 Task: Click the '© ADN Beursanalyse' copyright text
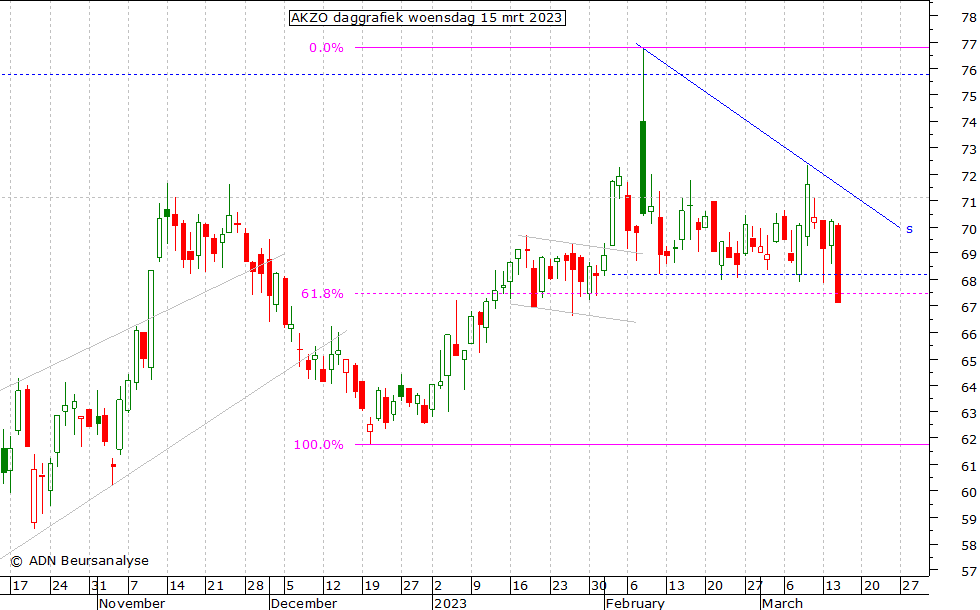point(79,561)
